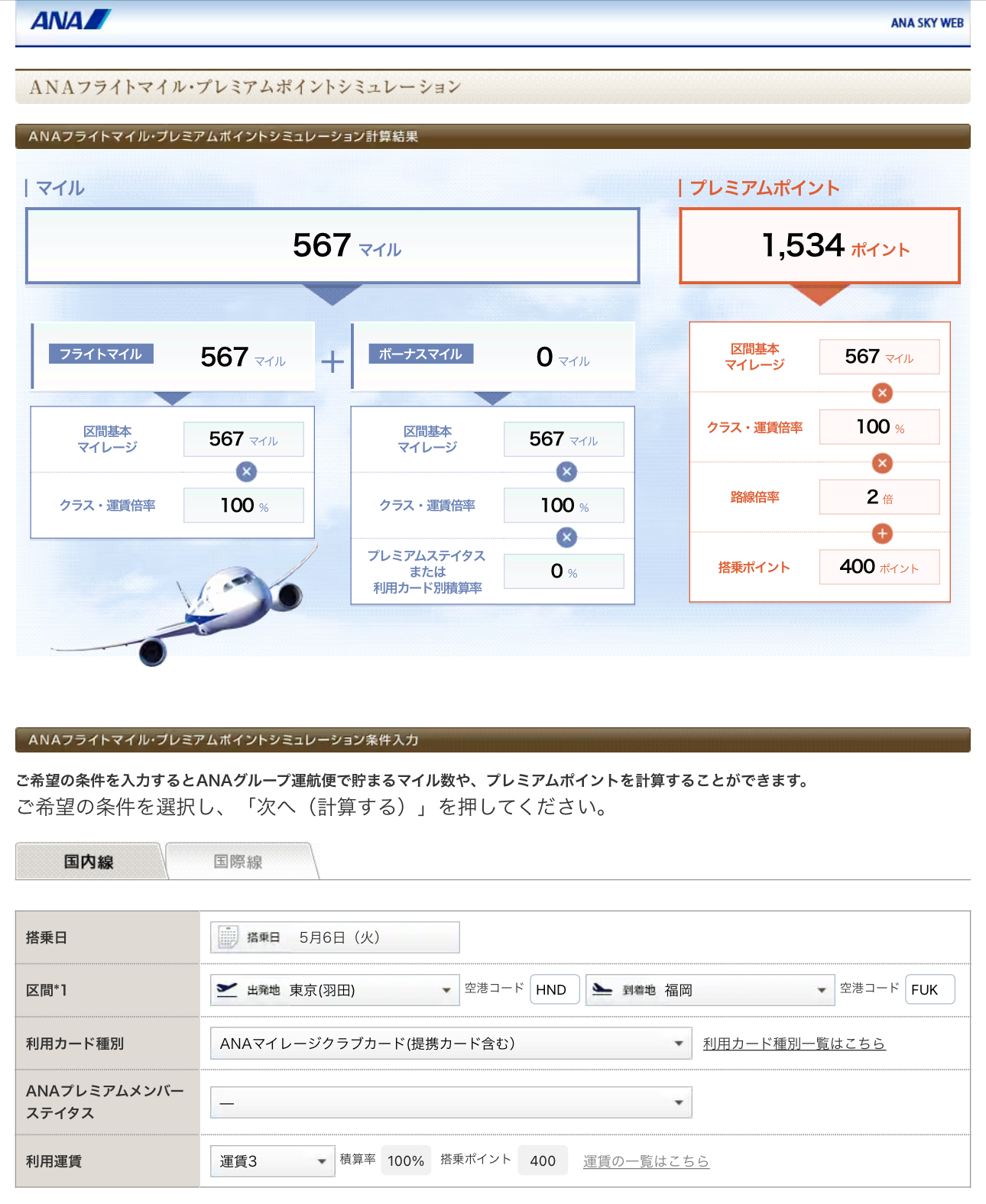Viewport: 986px width, 1204px height.
Task: Click the calendar icon for 搭乗日
Action: click(228, 937)
